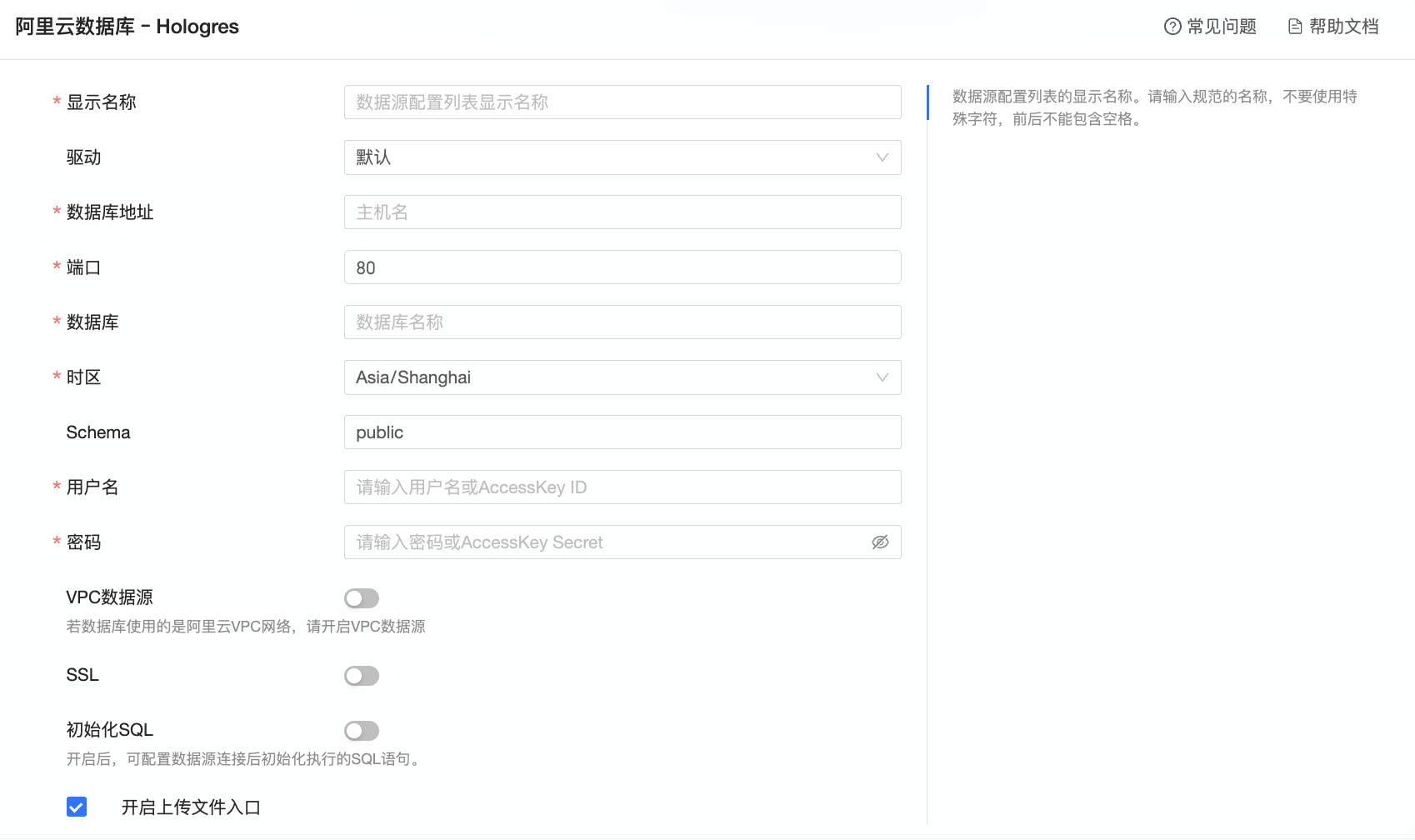Click the 开启上传文件入口 label text
1415x840 pixels.
click(x=191, y=807)
